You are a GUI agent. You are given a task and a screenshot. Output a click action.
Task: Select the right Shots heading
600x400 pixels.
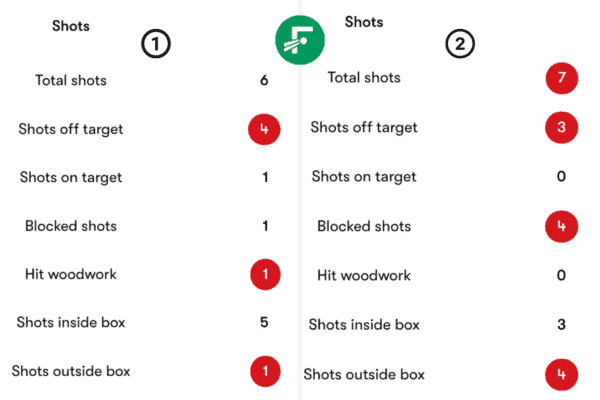coord(364,22)
